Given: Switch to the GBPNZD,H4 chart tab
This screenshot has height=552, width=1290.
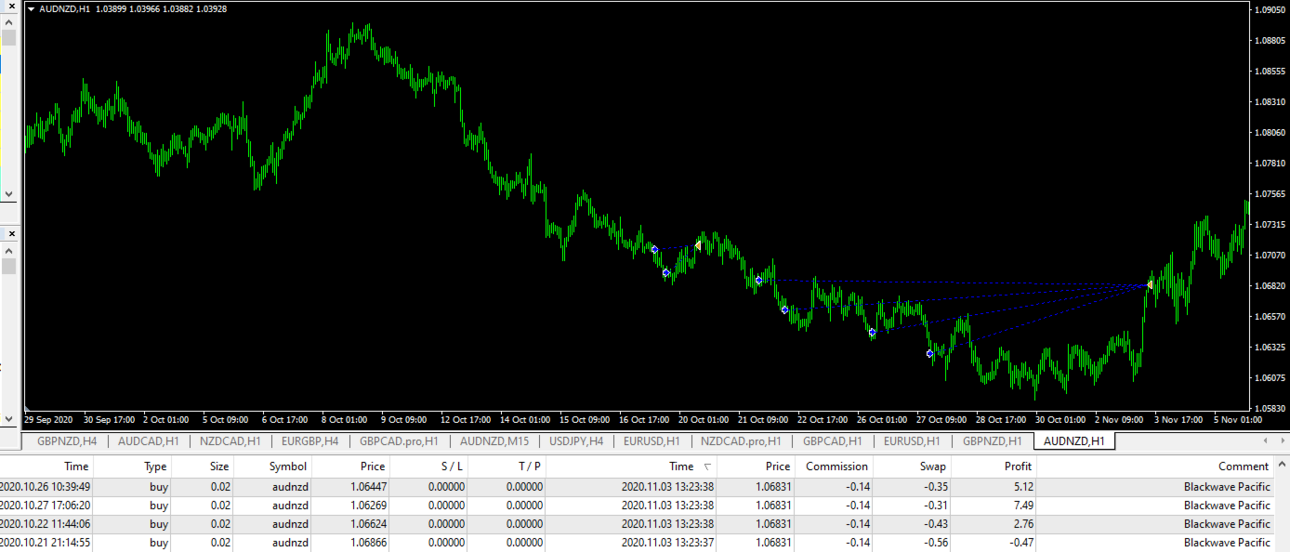Looking at the screenshot, I should coord(67,441).
